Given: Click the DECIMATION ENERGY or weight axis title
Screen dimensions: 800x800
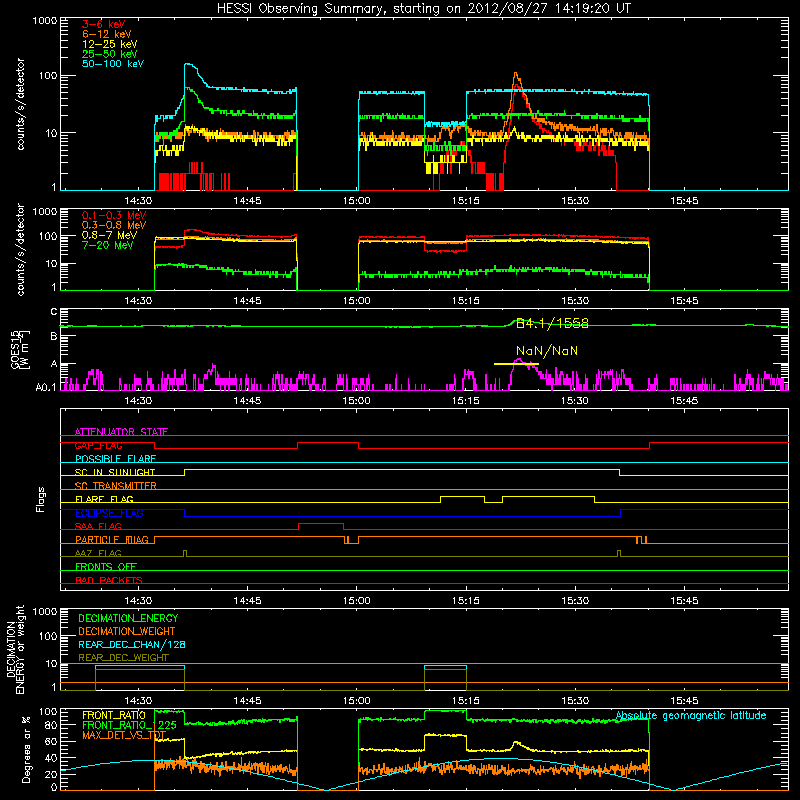Looking at the screenshot, I should 16,649.
